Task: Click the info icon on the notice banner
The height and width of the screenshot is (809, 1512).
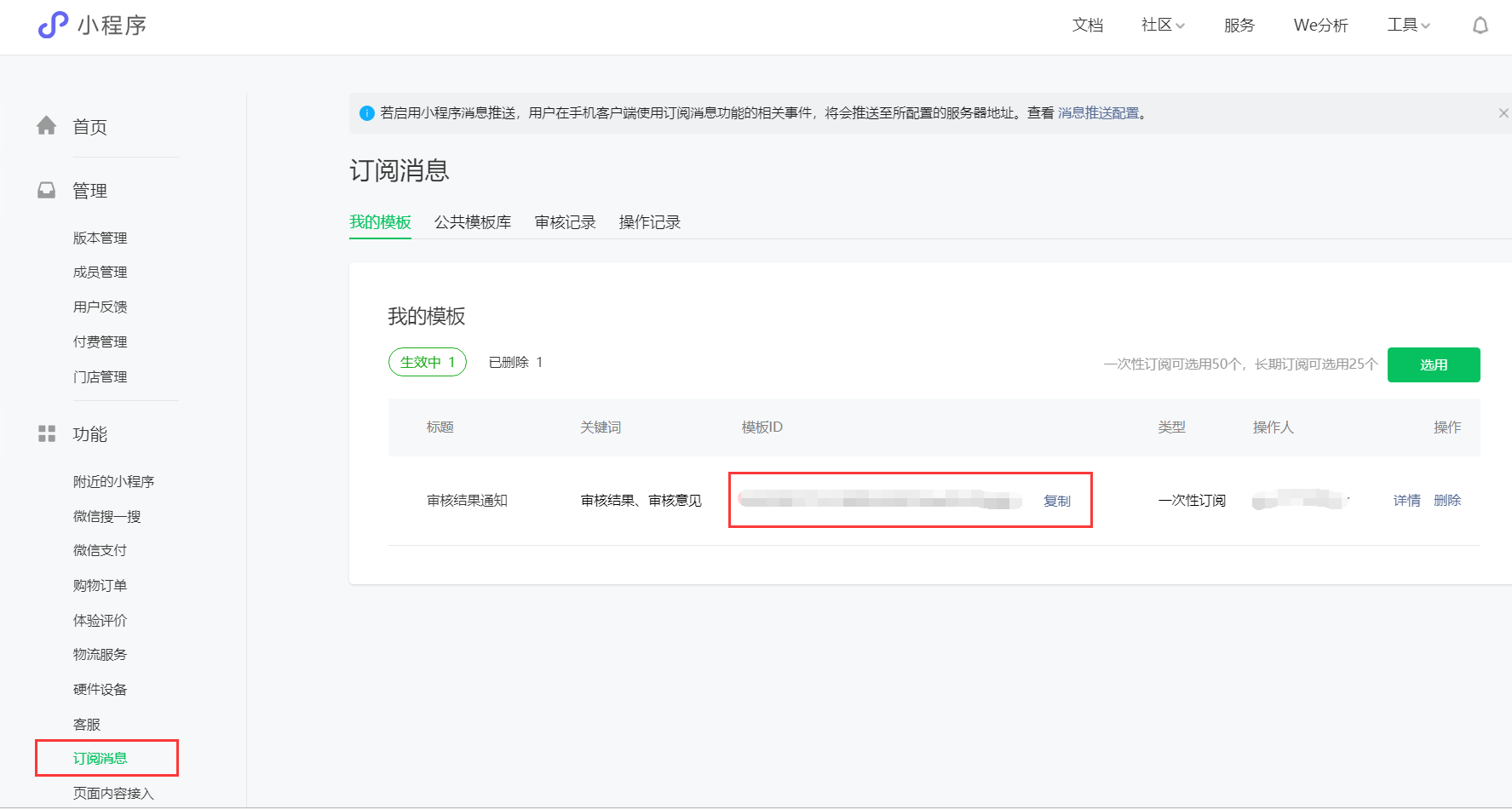Action: click(366, 112)
